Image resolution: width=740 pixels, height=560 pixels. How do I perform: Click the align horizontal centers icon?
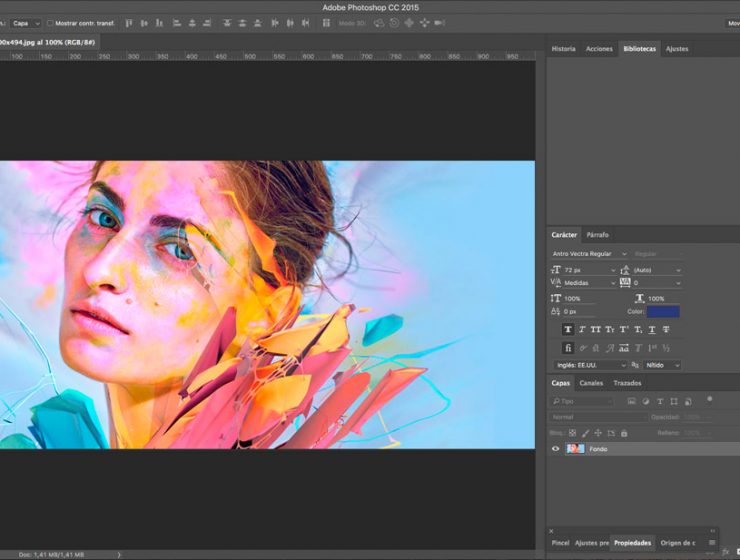(x=192, y=23)
